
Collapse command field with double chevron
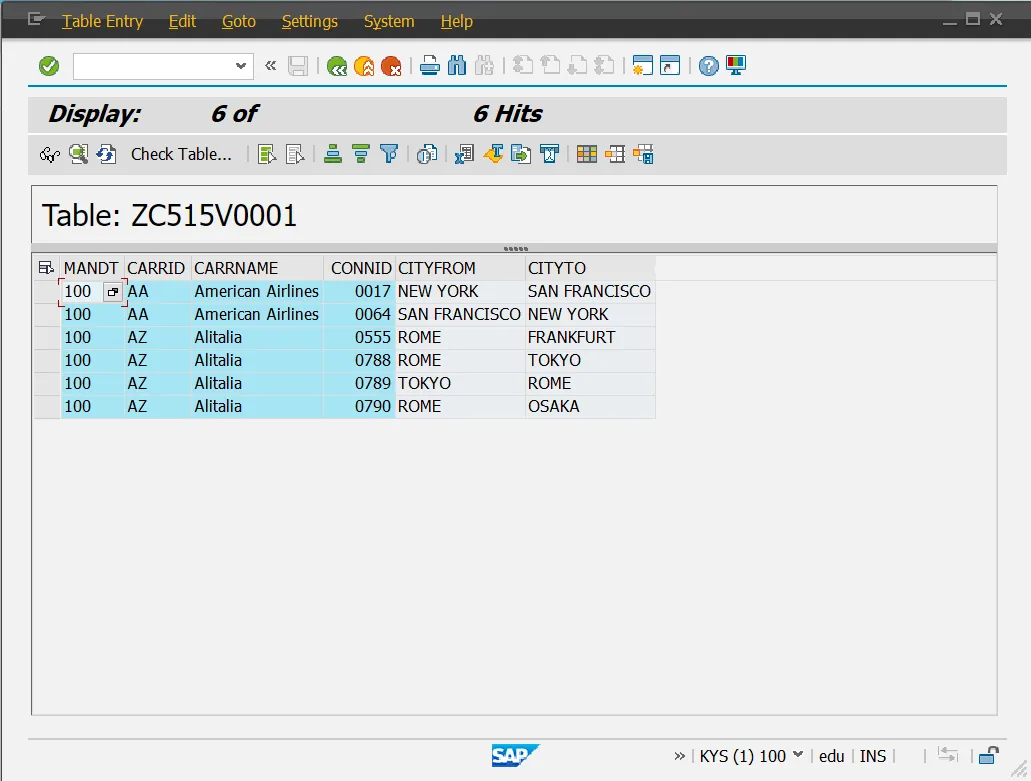(270, 65)
